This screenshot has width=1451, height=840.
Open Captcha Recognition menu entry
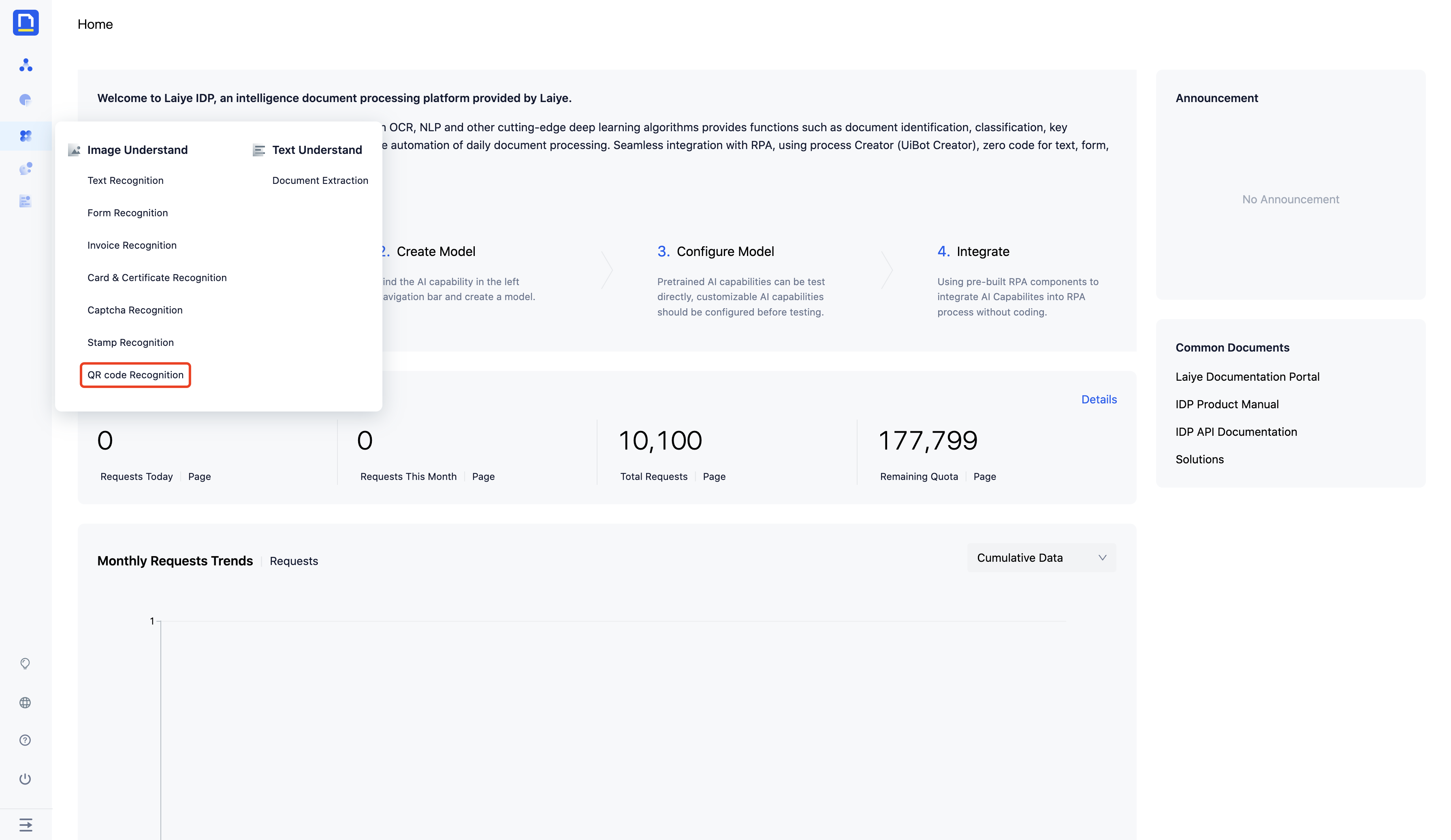[135, 310]
